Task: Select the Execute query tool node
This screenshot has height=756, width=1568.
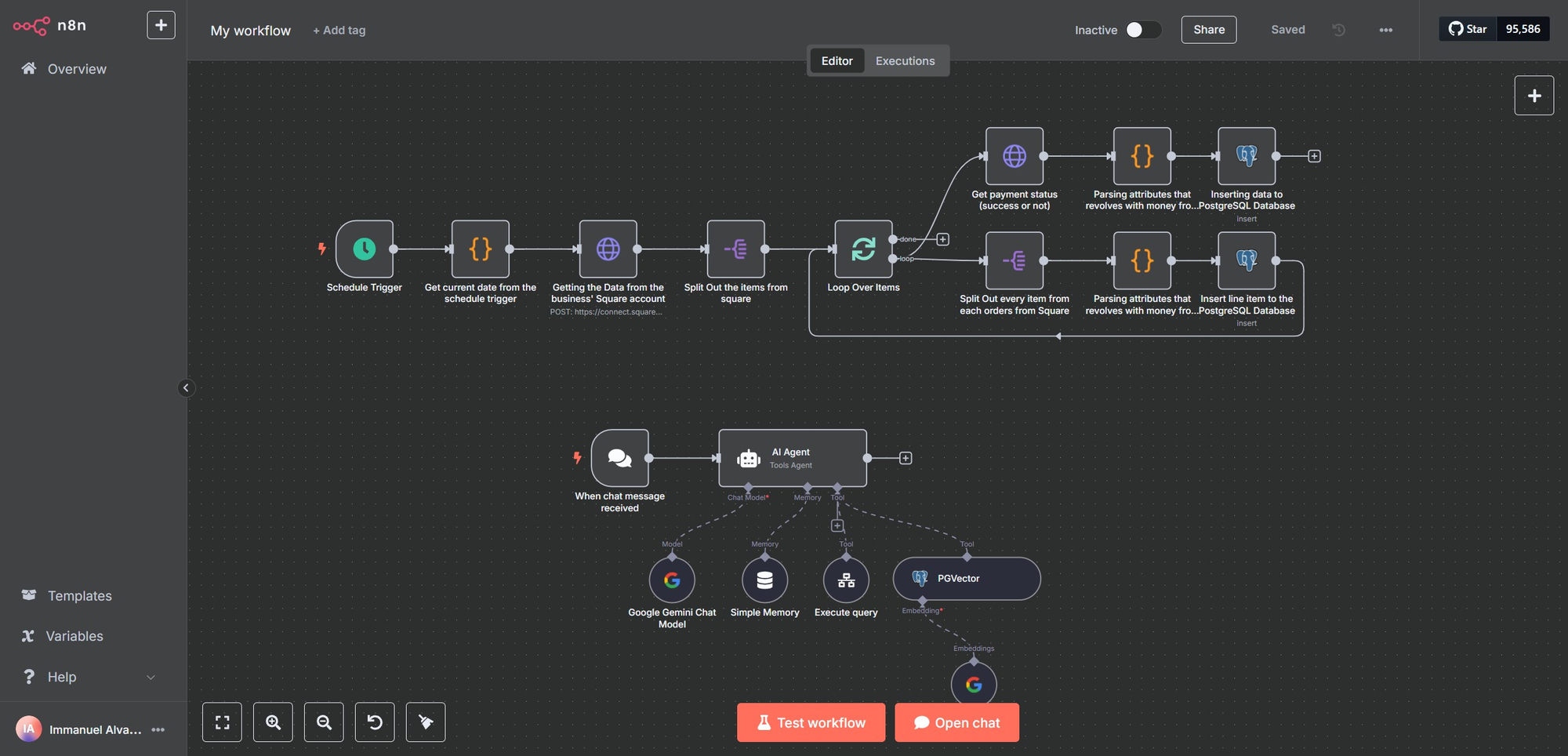Action: 846,580
